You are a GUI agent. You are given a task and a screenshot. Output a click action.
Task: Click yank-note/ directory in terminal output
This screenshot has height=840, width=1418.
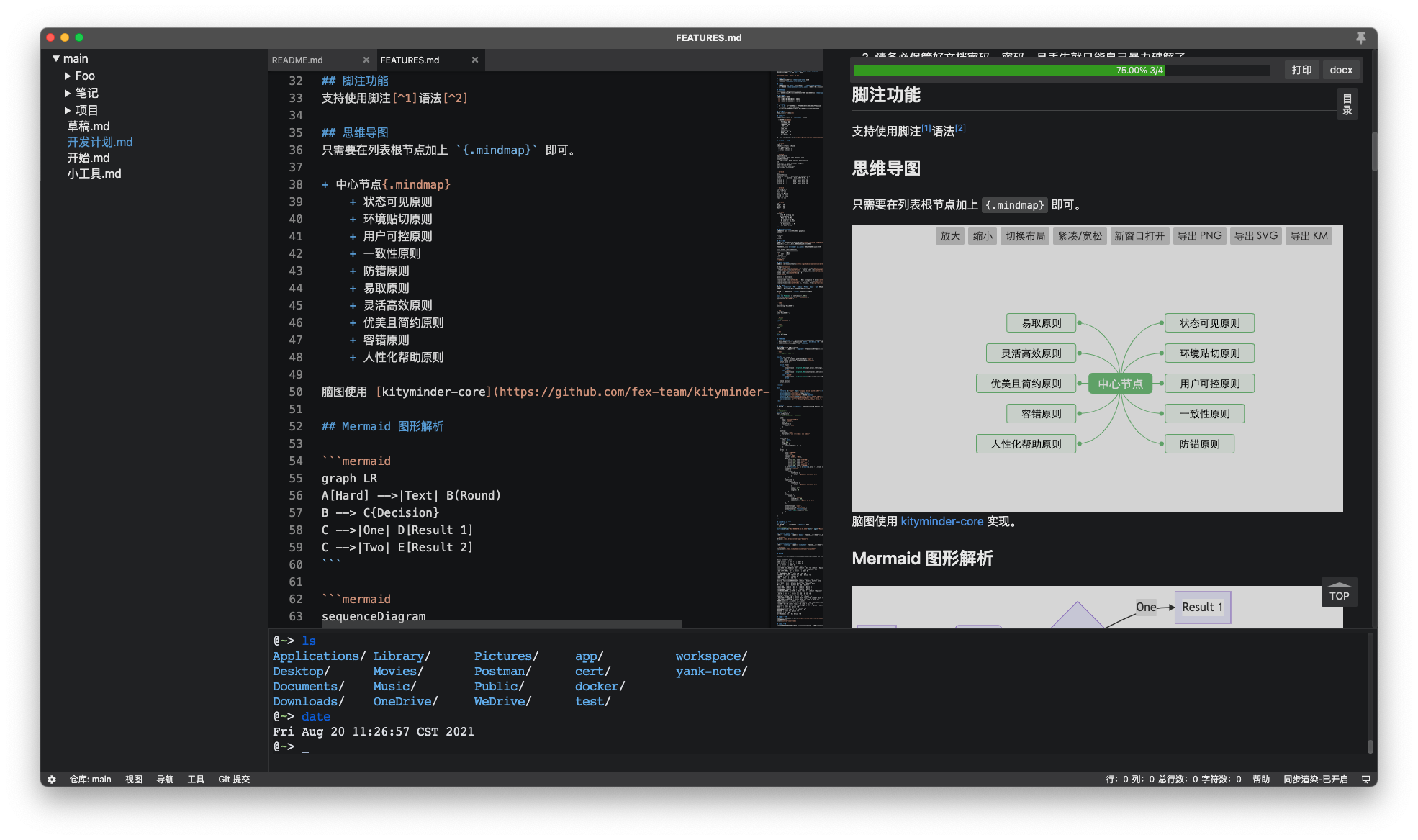click(711, 671)
